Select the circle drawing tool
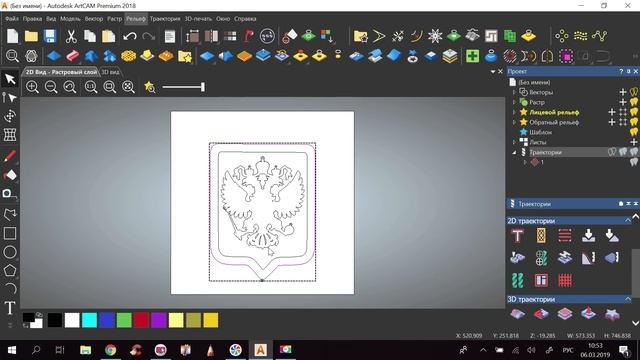The height and width of the screenshot is (360, 640). (x=10, y=252)
